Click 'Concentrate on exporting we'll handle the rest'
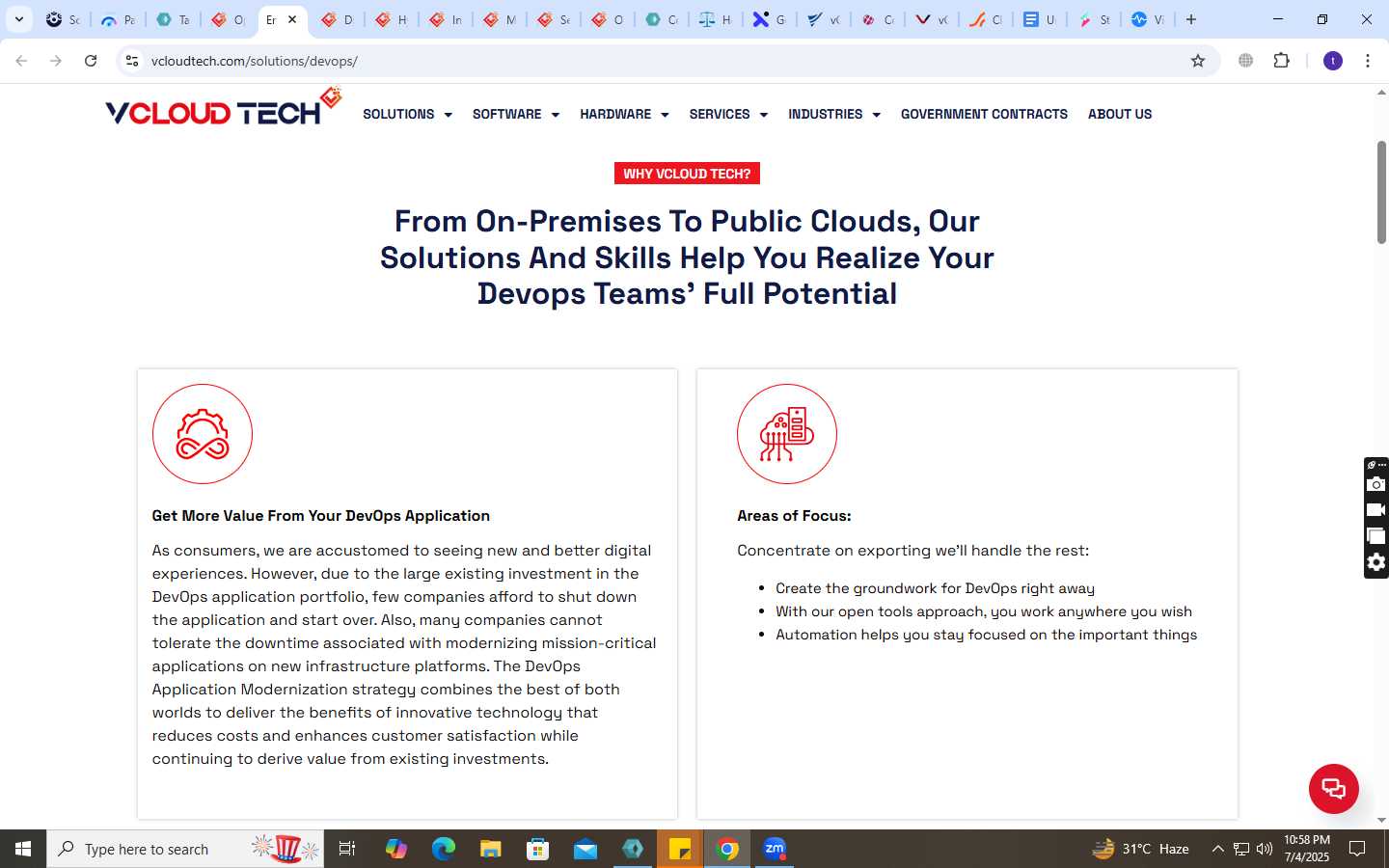 click(x=912, y=551)
